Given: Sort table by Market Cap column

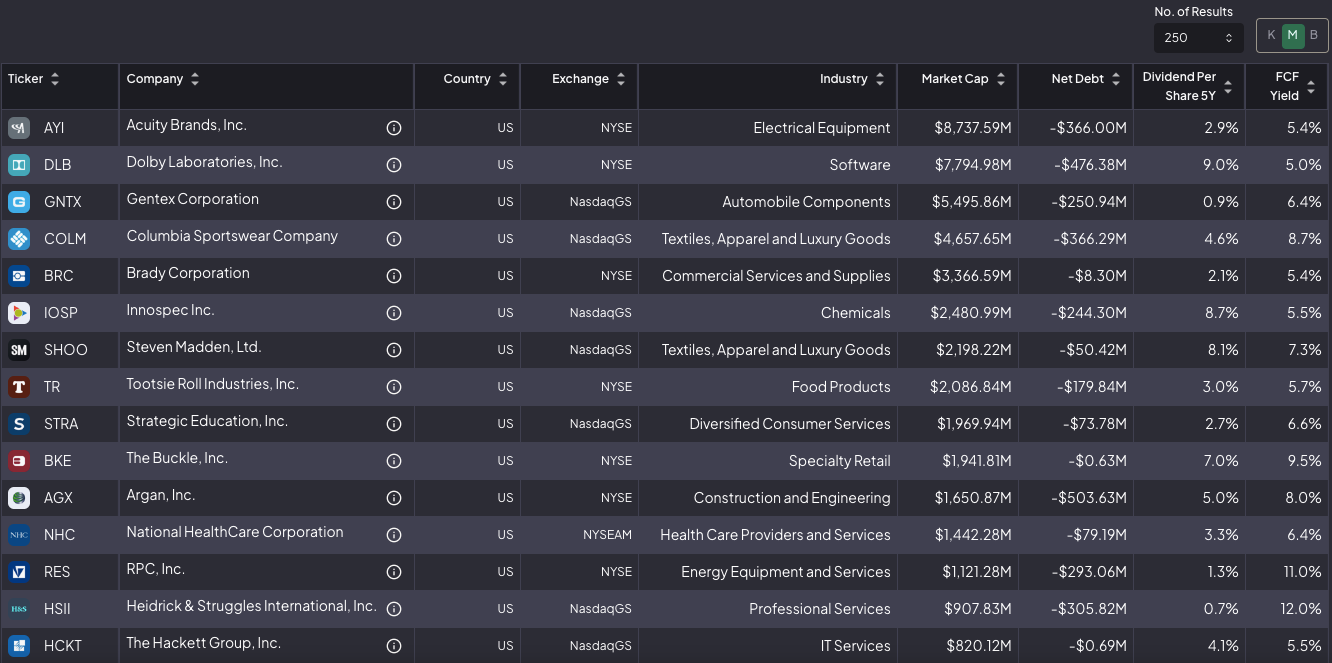Looking at the screenshot, I should point(1000,79).
